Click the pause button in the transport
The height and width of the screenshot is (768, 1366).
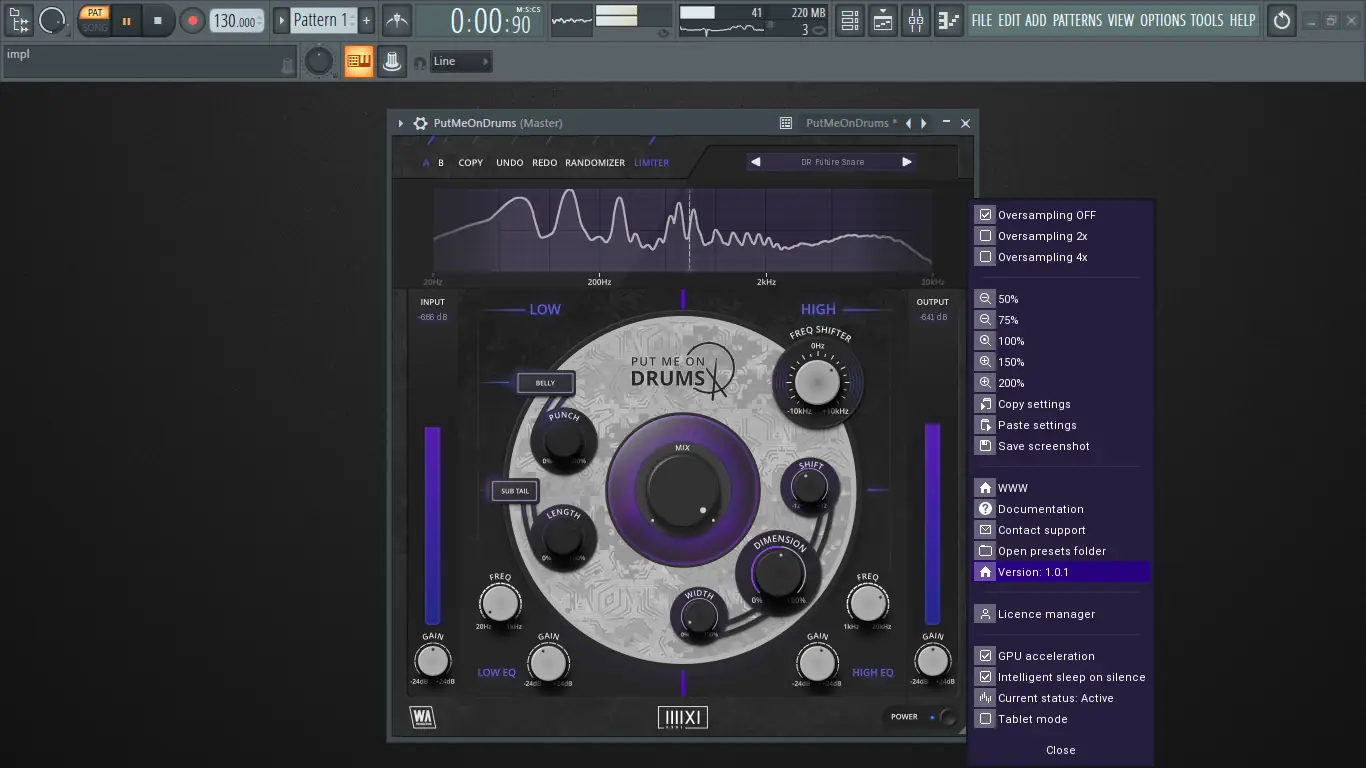[127, 20]
